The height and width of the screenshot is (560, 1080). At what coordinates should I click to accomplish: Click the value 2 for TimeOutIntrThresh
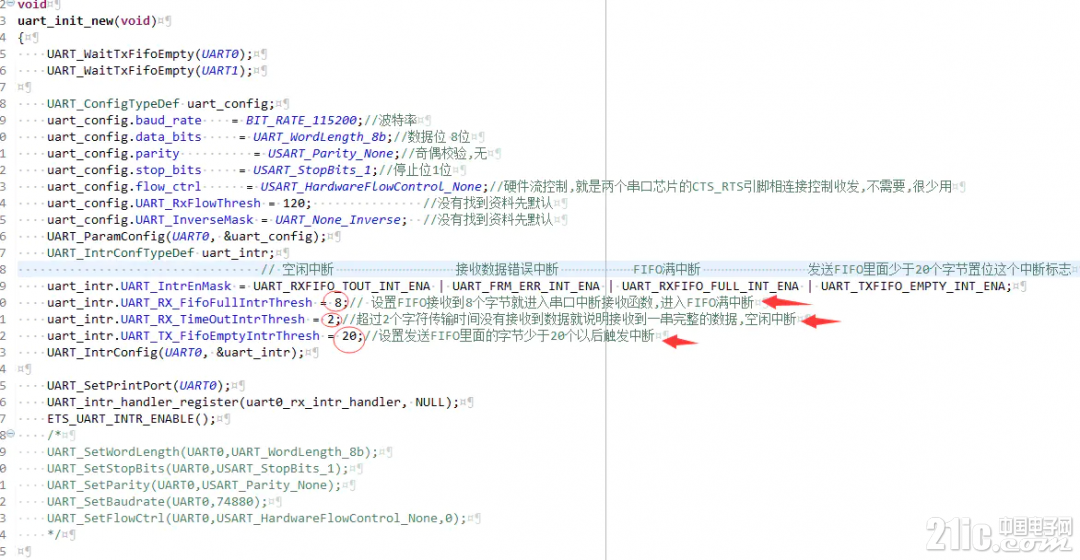click(331, 318)
